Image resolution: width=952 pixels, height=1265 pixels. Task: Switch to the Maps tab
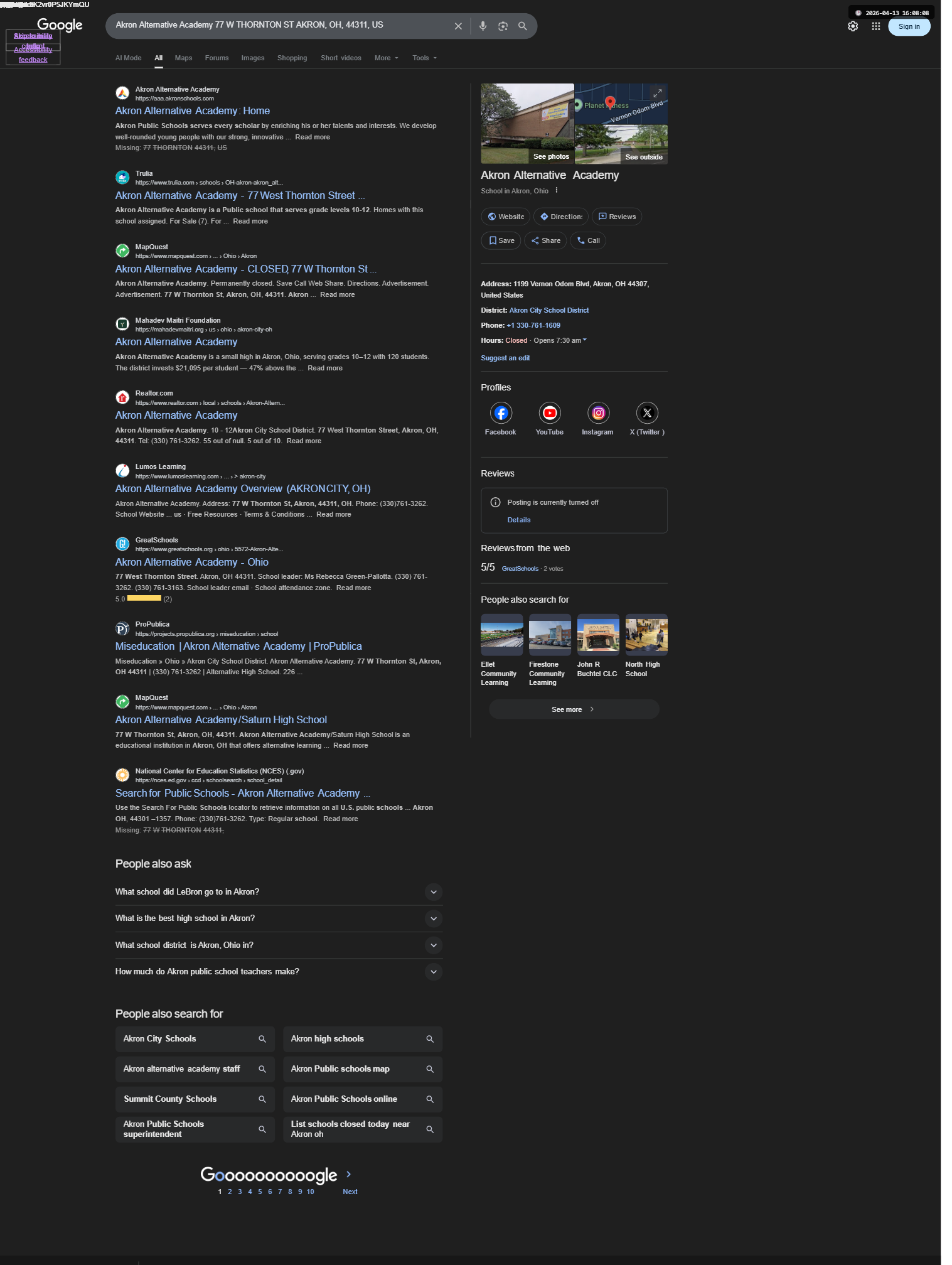click(183, 58)
